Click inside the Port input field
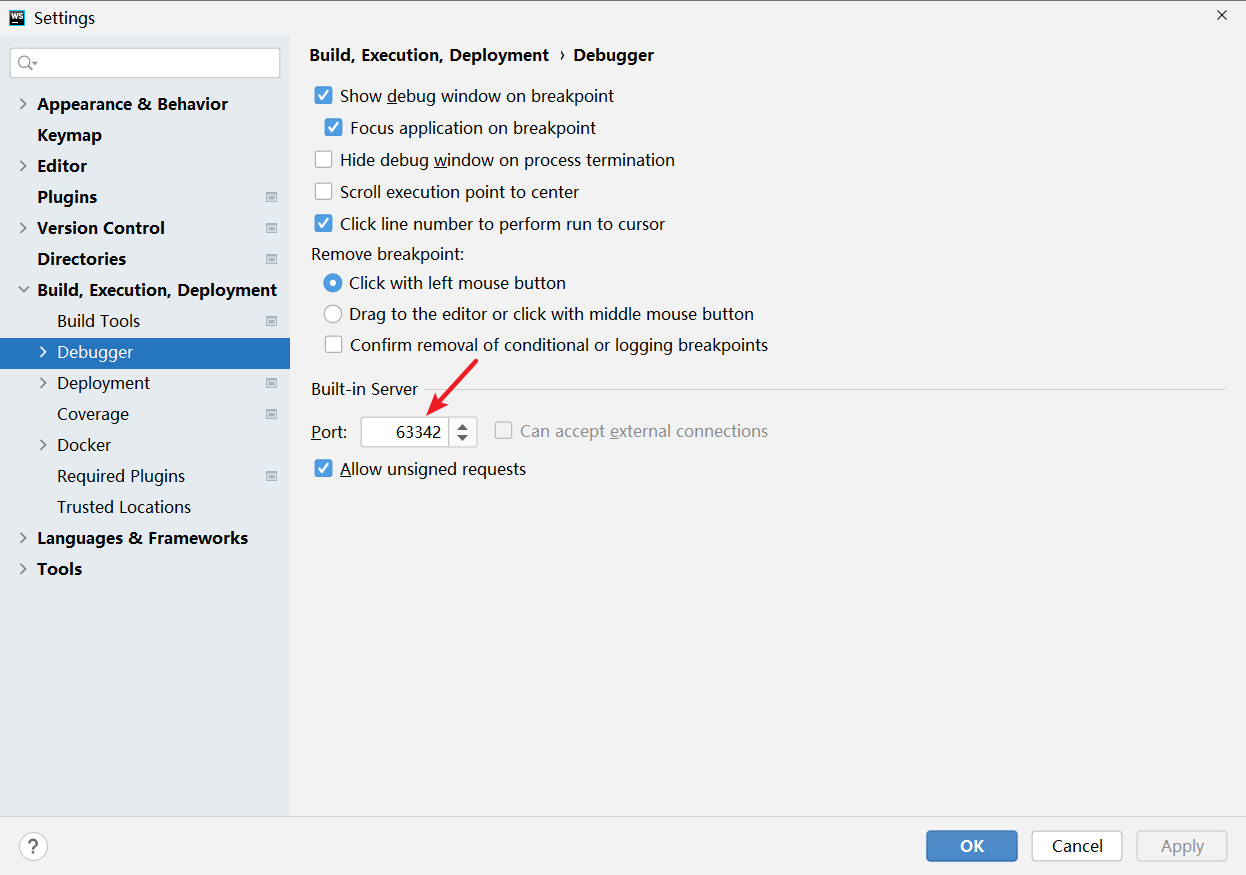Image resolution: width=1246 pixels, height=875 pixels. pos(403,431)
